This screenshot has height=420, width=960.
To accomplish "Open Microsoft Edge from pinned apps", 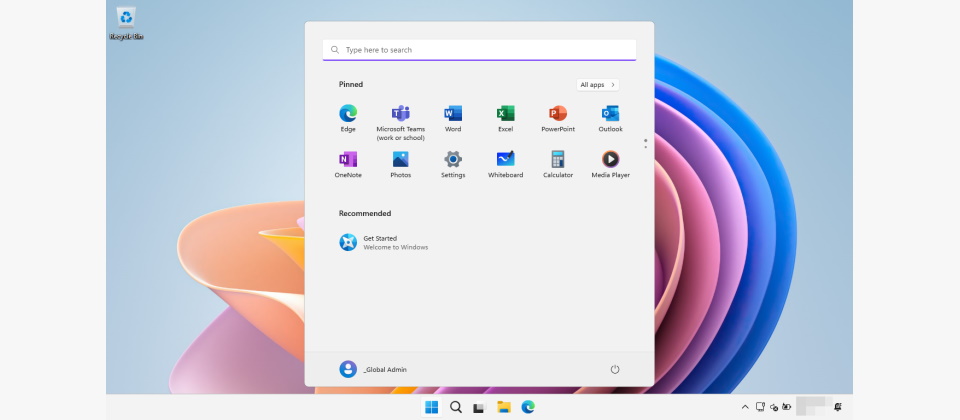I will 348,113.
